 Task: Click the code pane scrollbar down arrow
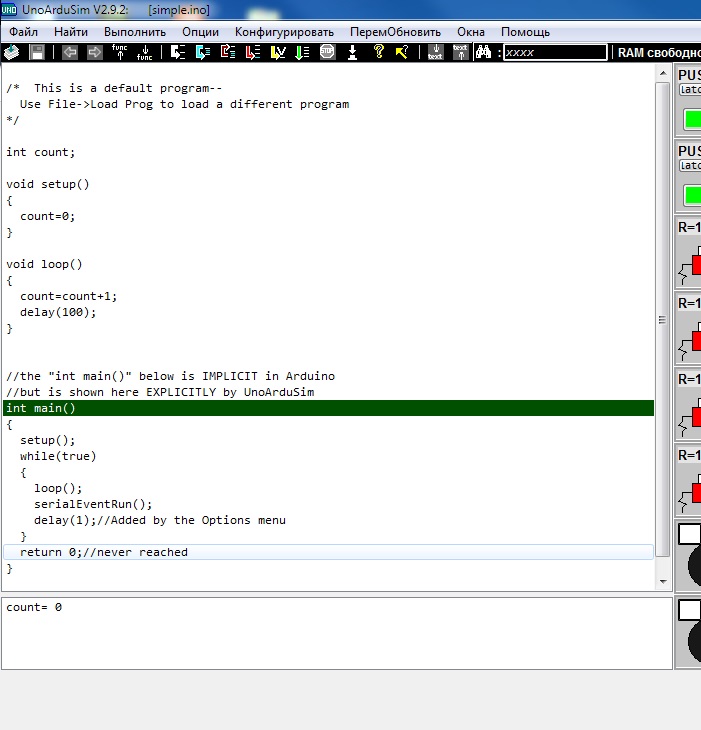661,581
